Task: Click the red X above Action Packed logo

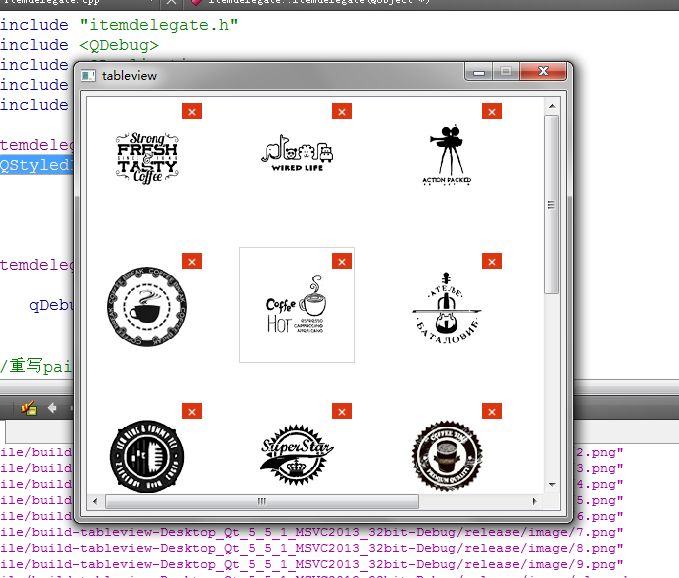Action: click(491, 111)
